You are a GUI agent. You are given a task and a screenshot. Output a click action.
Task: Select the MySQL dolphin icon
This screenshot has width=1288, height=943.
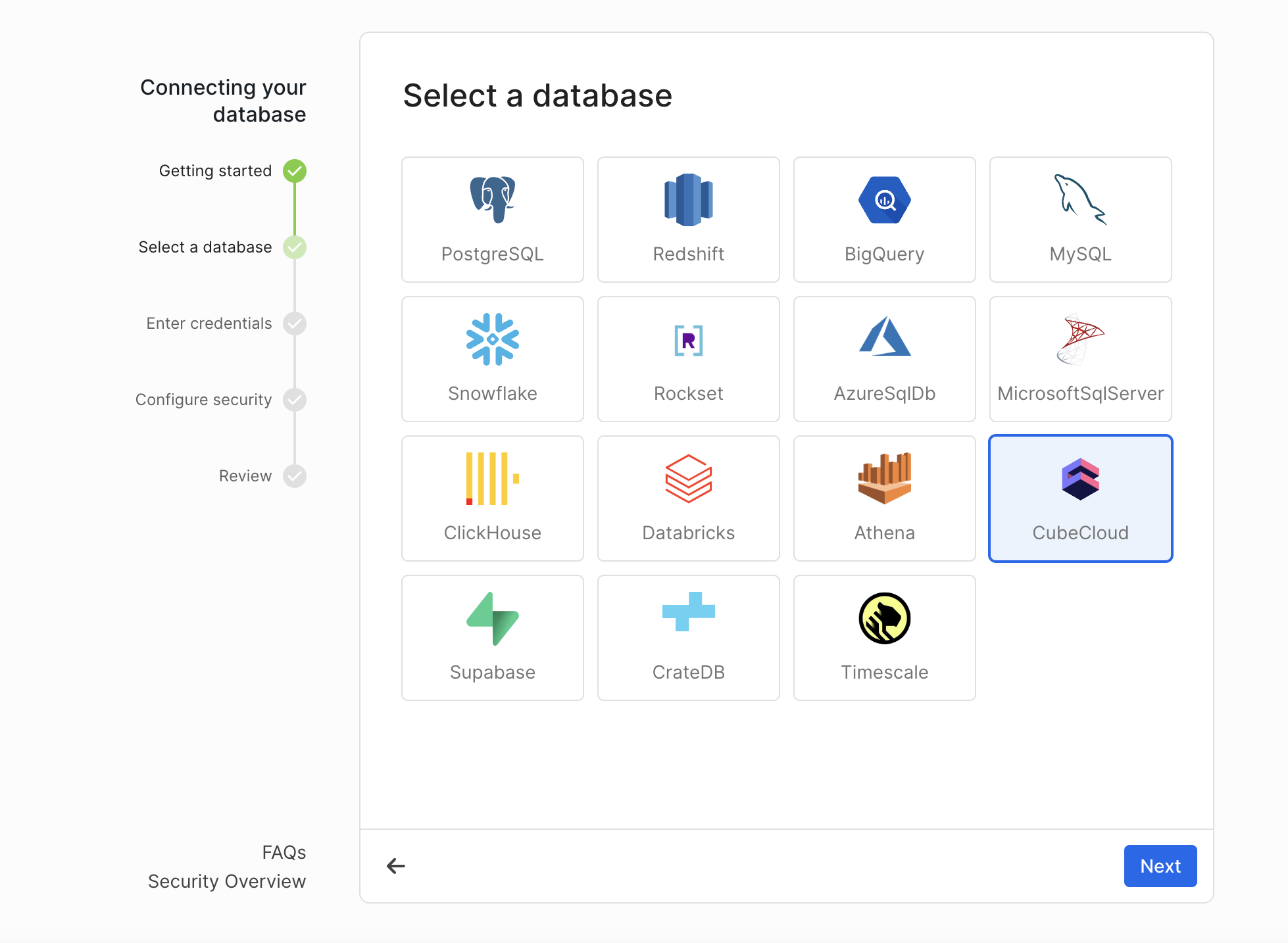coord(1080,200)
